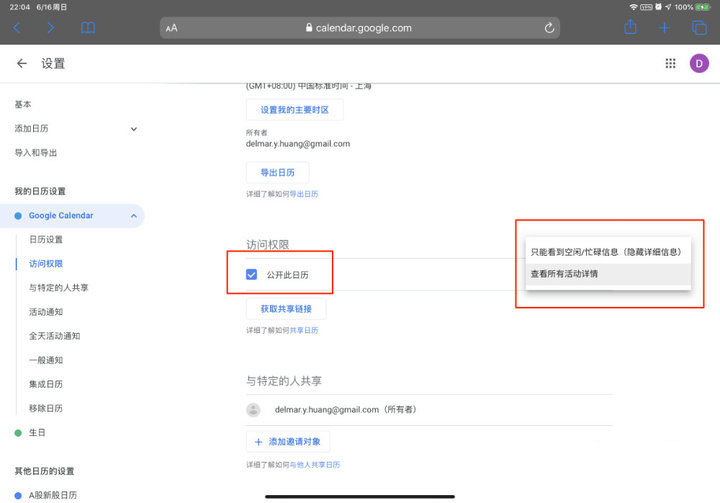Go forward with Safari forward arrow
This screenshot has width=720, height=503.
51,28
